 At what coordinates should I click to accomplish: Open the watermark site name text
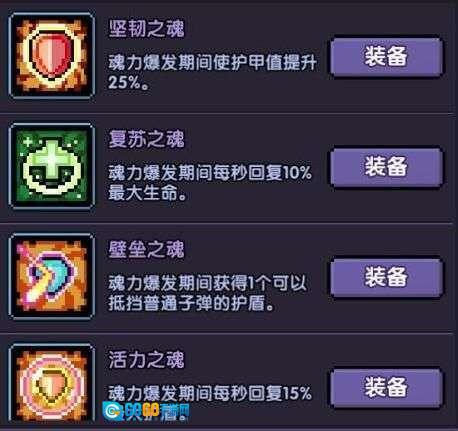click(157, 412)
